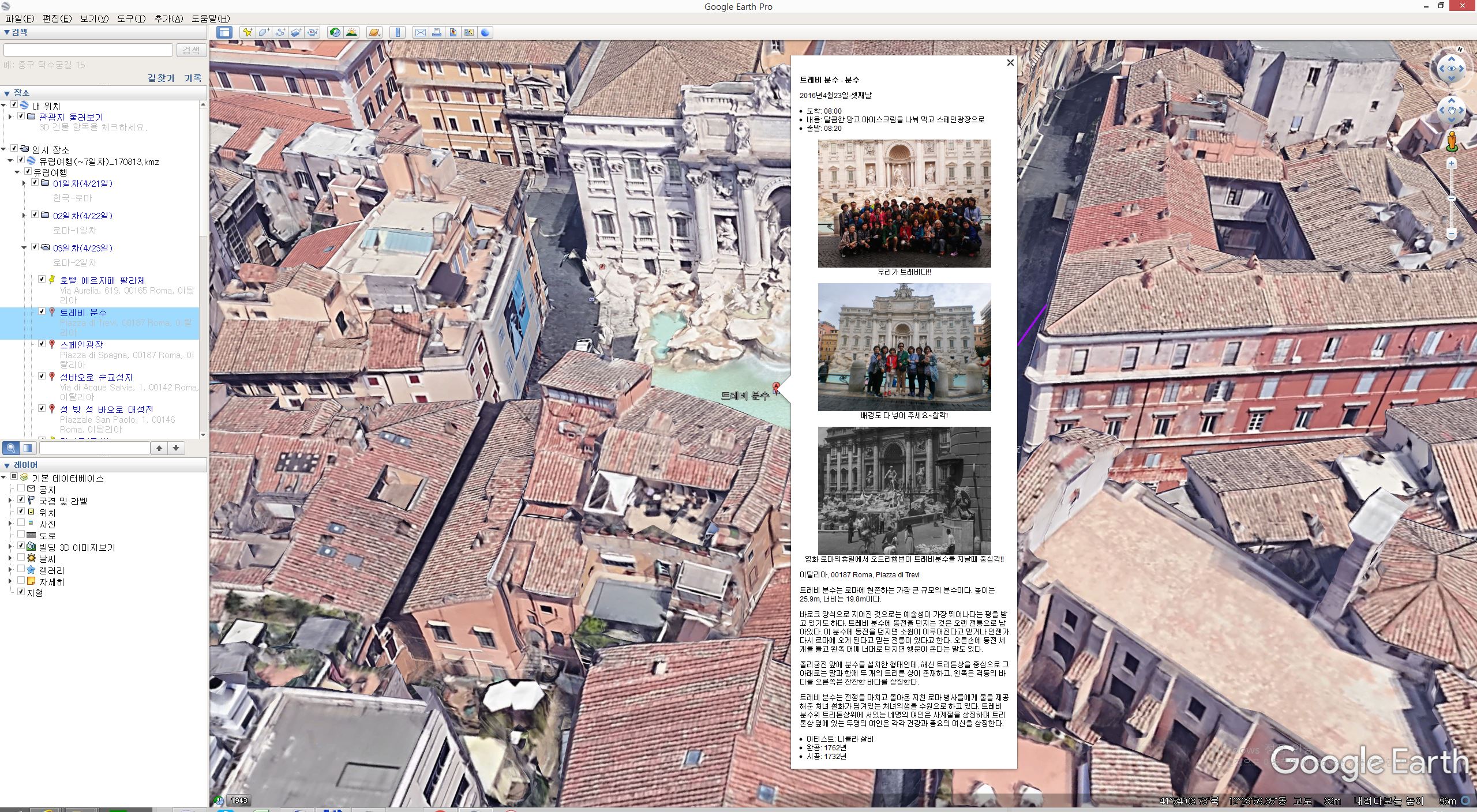Screen dimensions: 1477x812
Task: Enable the 도로 layer checkbox
Action: [21, 535]
